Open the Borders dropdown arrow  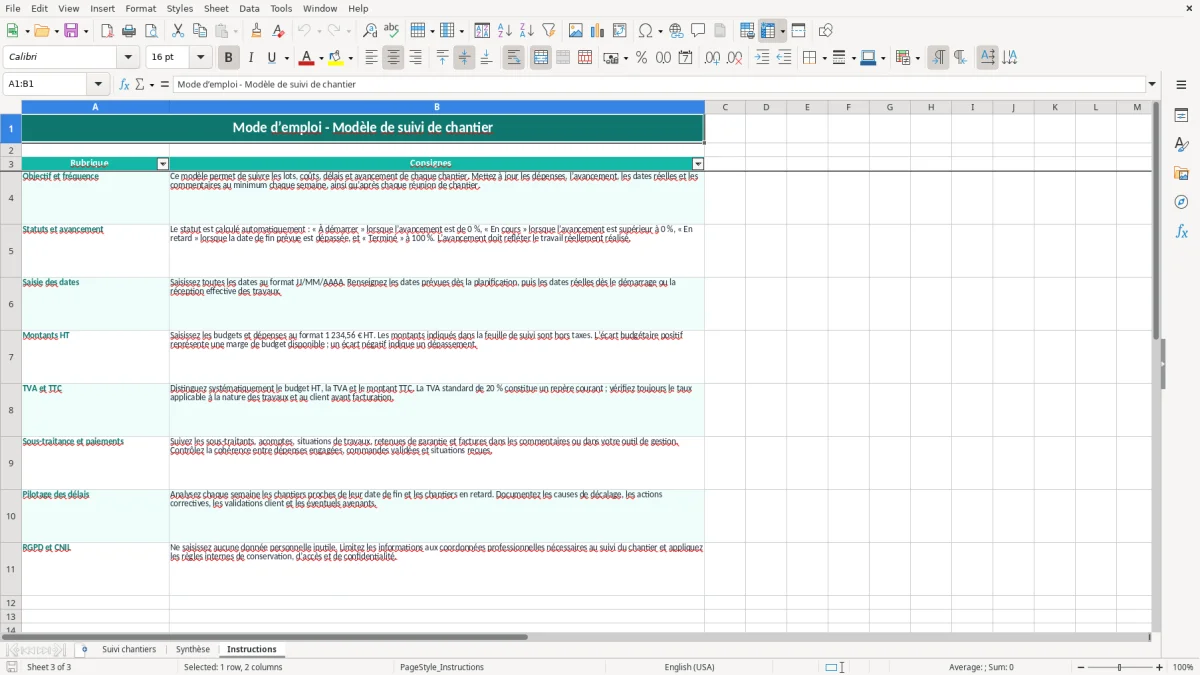click(x=823, y=58)
